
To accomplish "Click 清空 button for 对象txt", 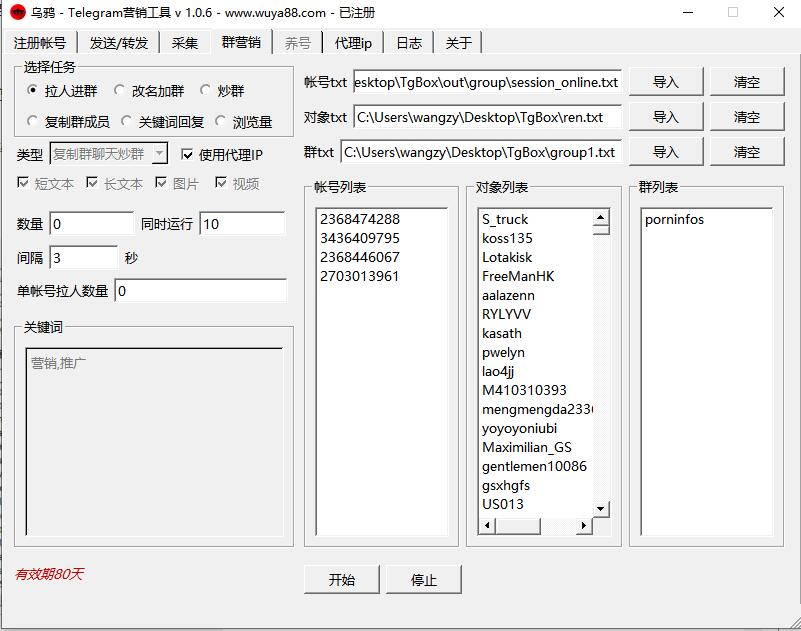I will [746, 117].
